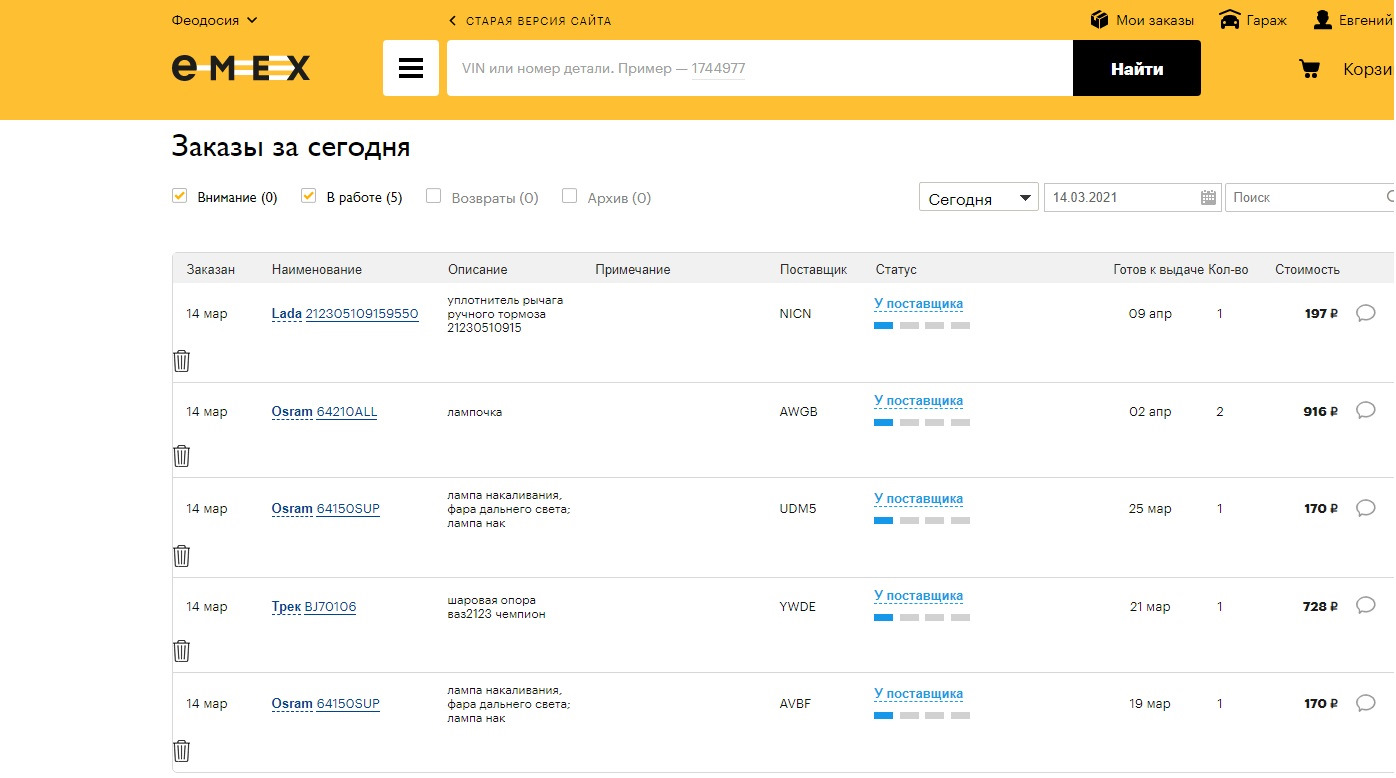Image resolution: width=1396 pixels, height=778 pixels.
Task: Uncheck the В работе (5) filter
Action: coord(309,196)
